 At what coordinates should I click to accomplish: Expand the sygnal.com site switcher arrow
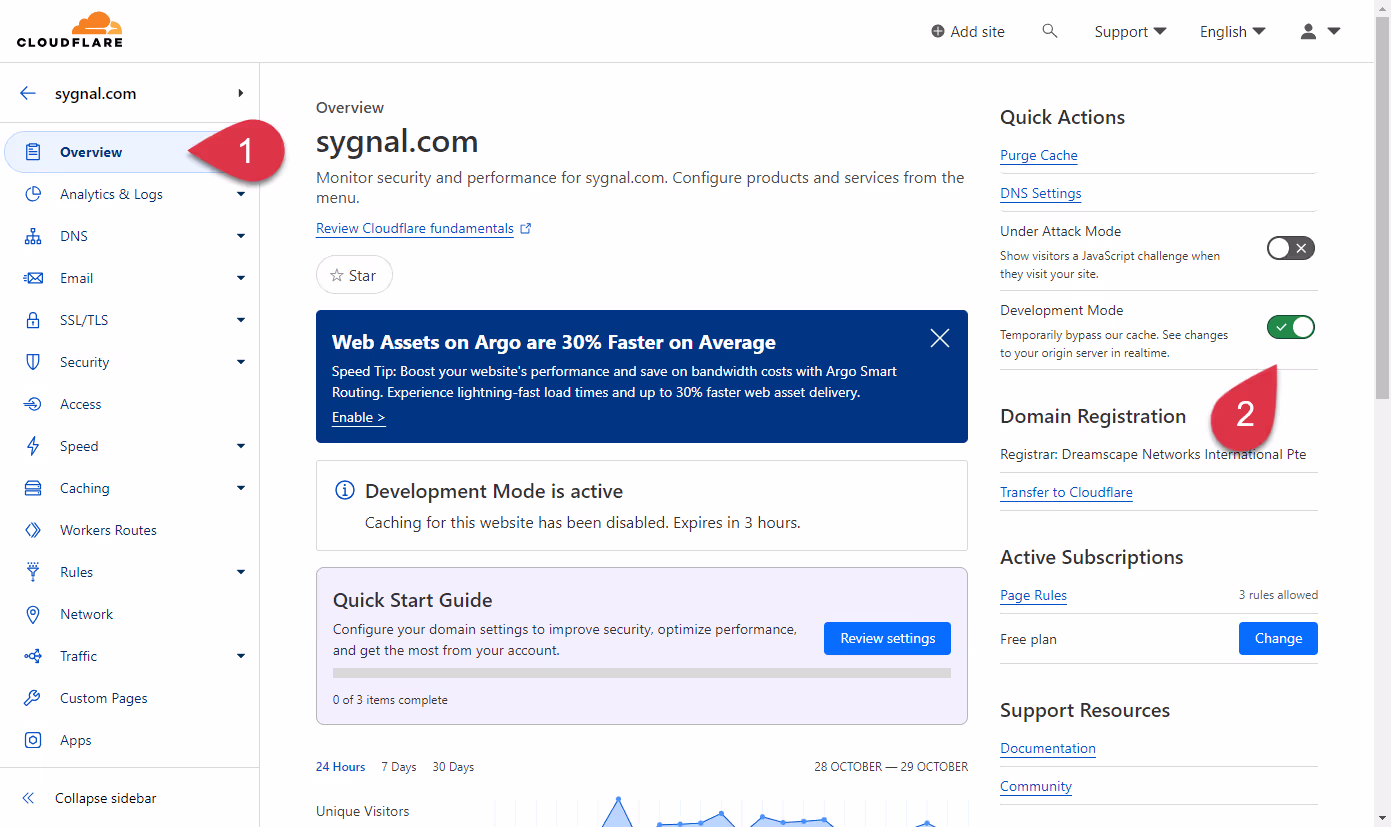point(240,93)
